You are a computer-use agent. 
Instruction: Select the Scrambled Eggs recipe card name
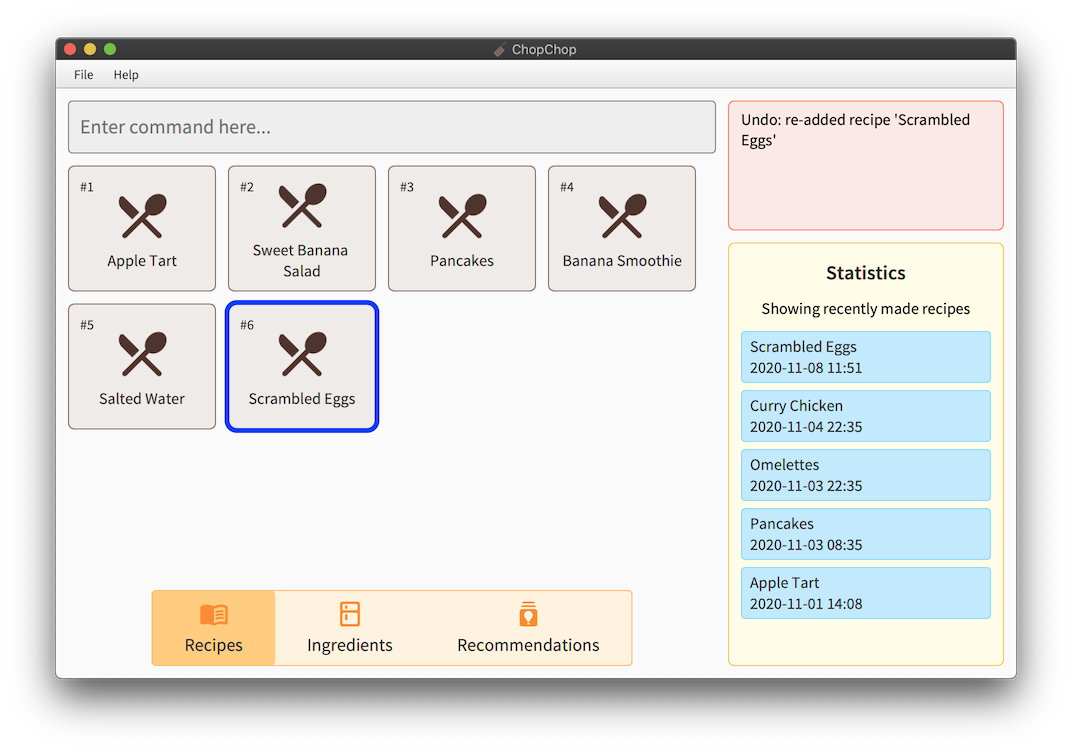302,399
